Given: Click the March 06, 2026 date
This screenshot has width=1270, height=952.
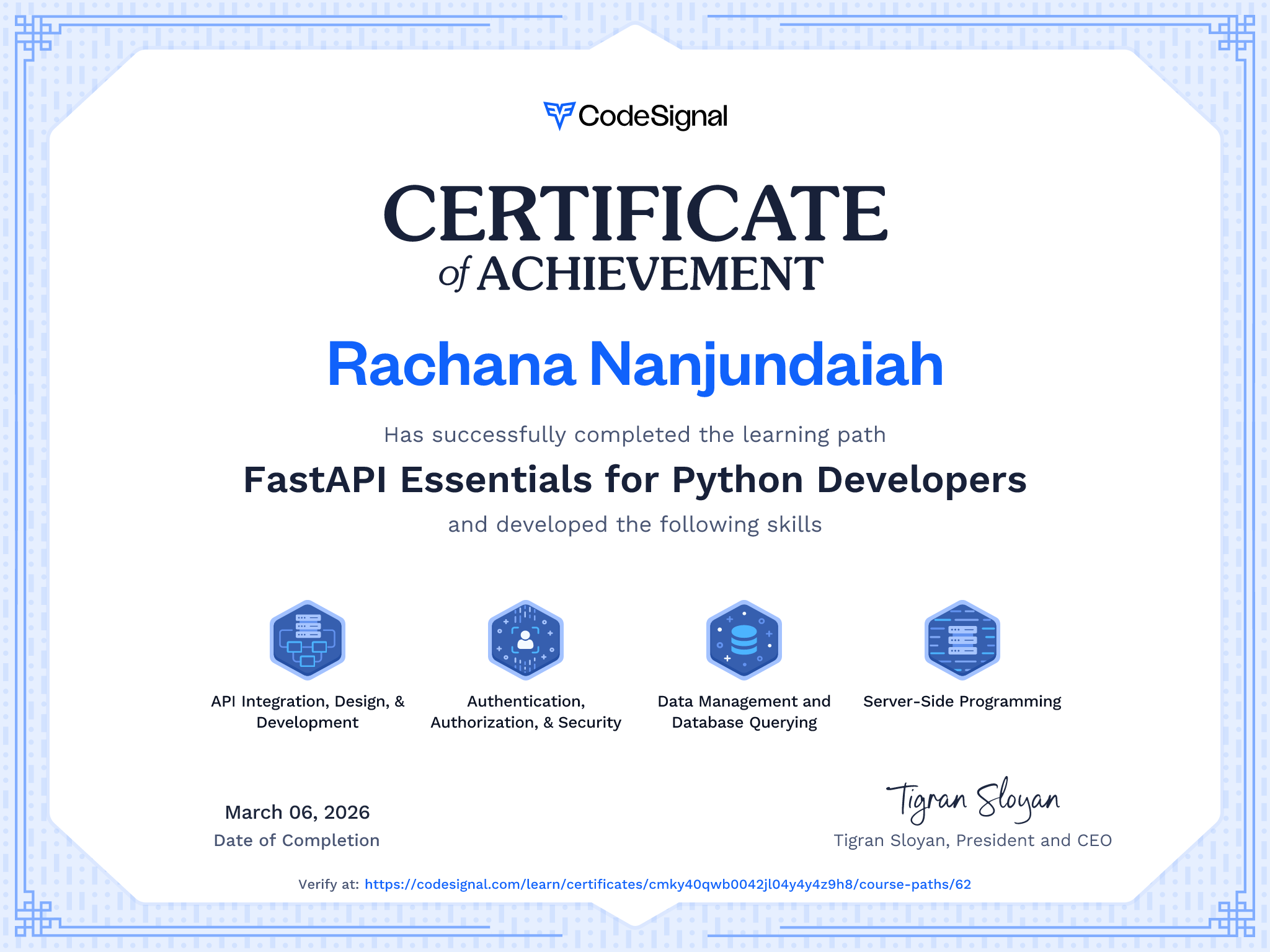Looking at the screenshot, I should click(x=297, y=813).
